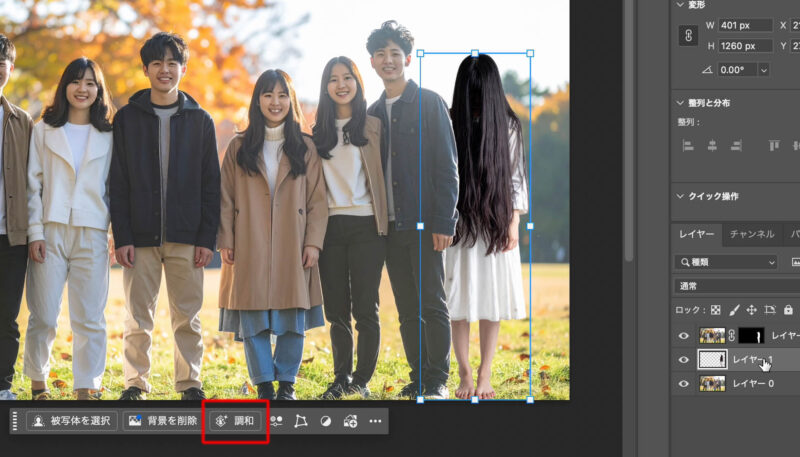Select the top masked layer's image thumbnail

(x=712, y=335)
